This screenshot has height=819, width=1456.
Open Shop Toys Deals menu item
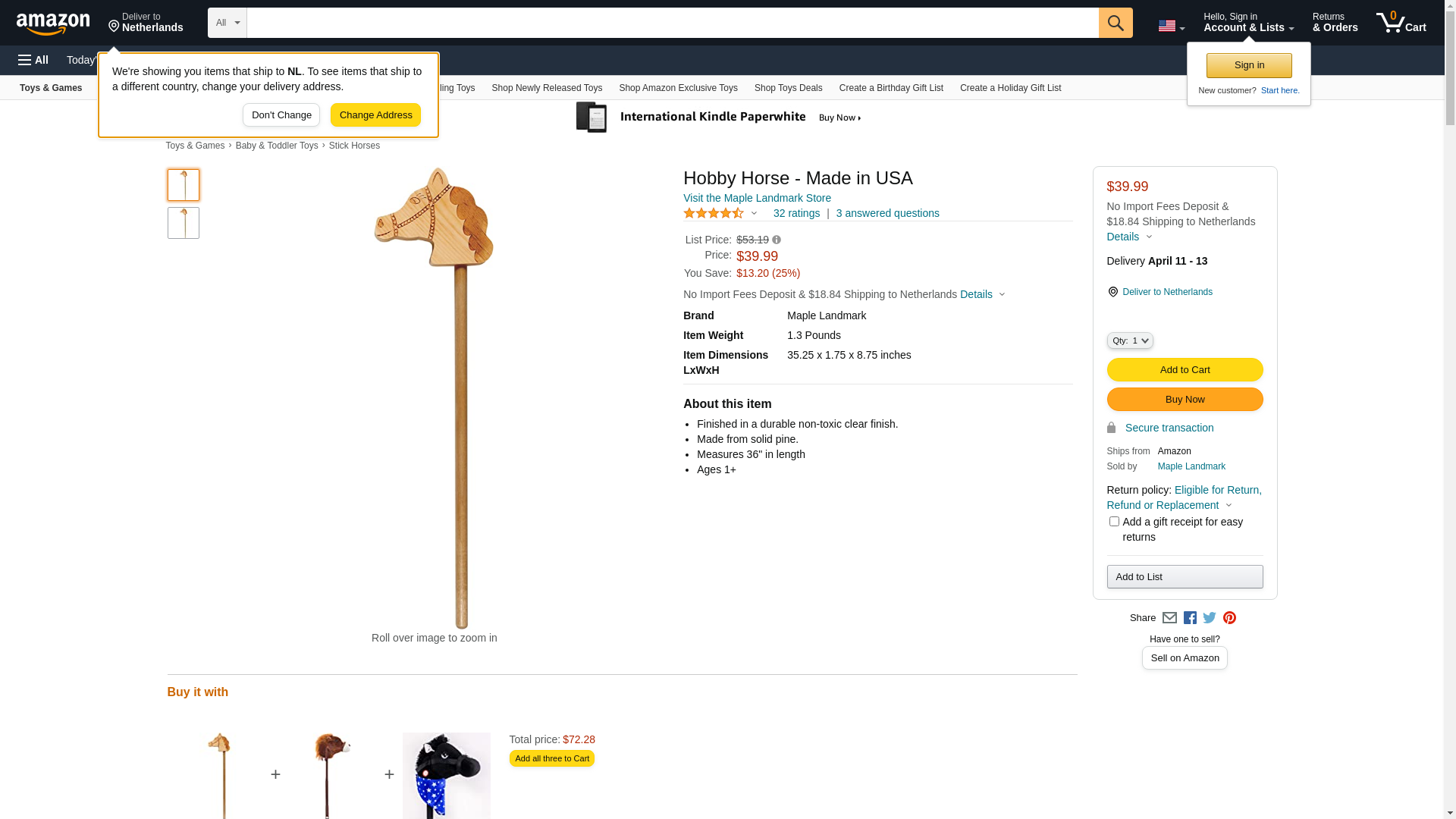[788, 88]
